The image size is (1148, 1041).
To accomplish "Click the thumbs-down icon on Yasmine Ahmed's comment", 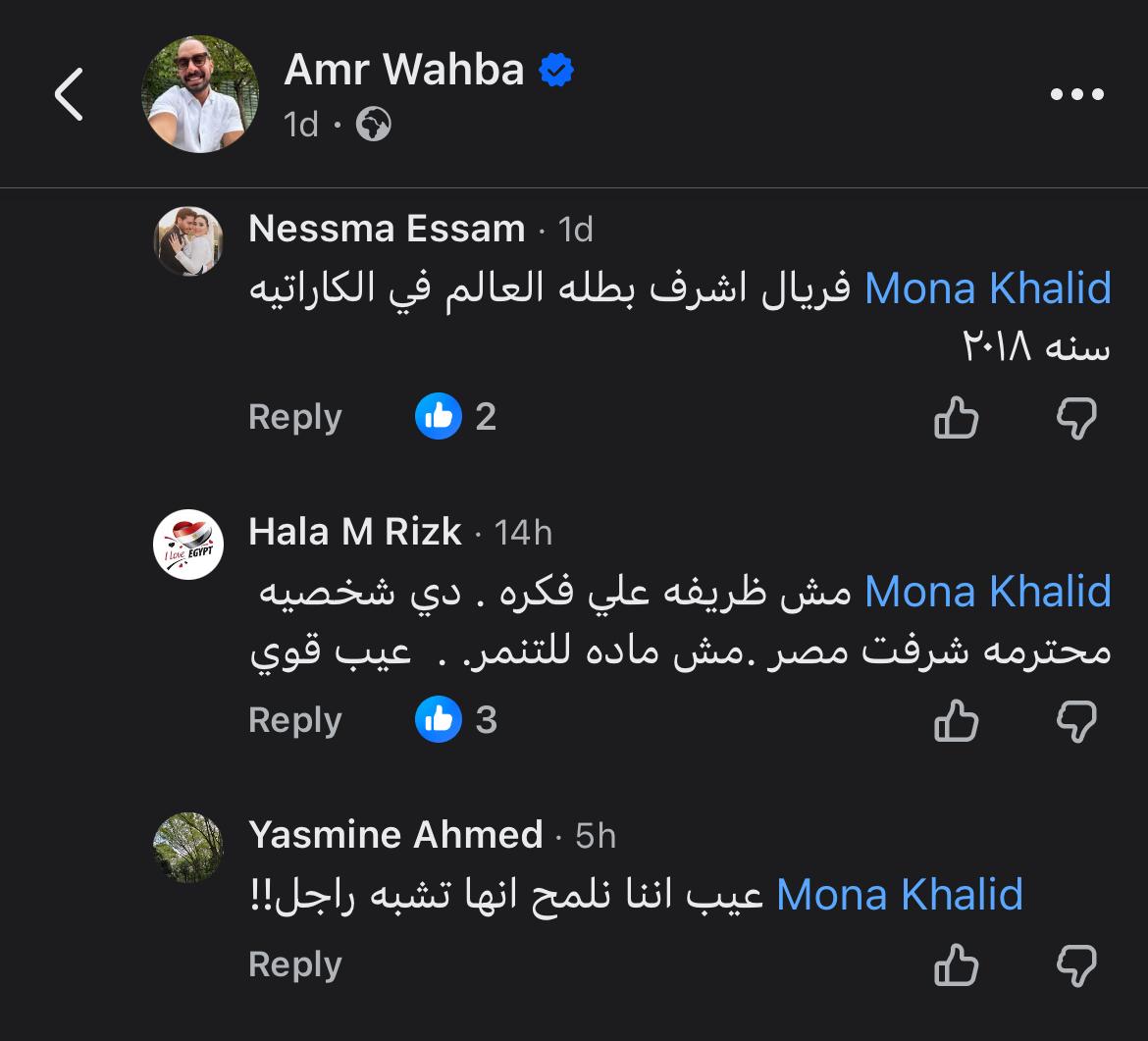I will (x=1077, y=965).
